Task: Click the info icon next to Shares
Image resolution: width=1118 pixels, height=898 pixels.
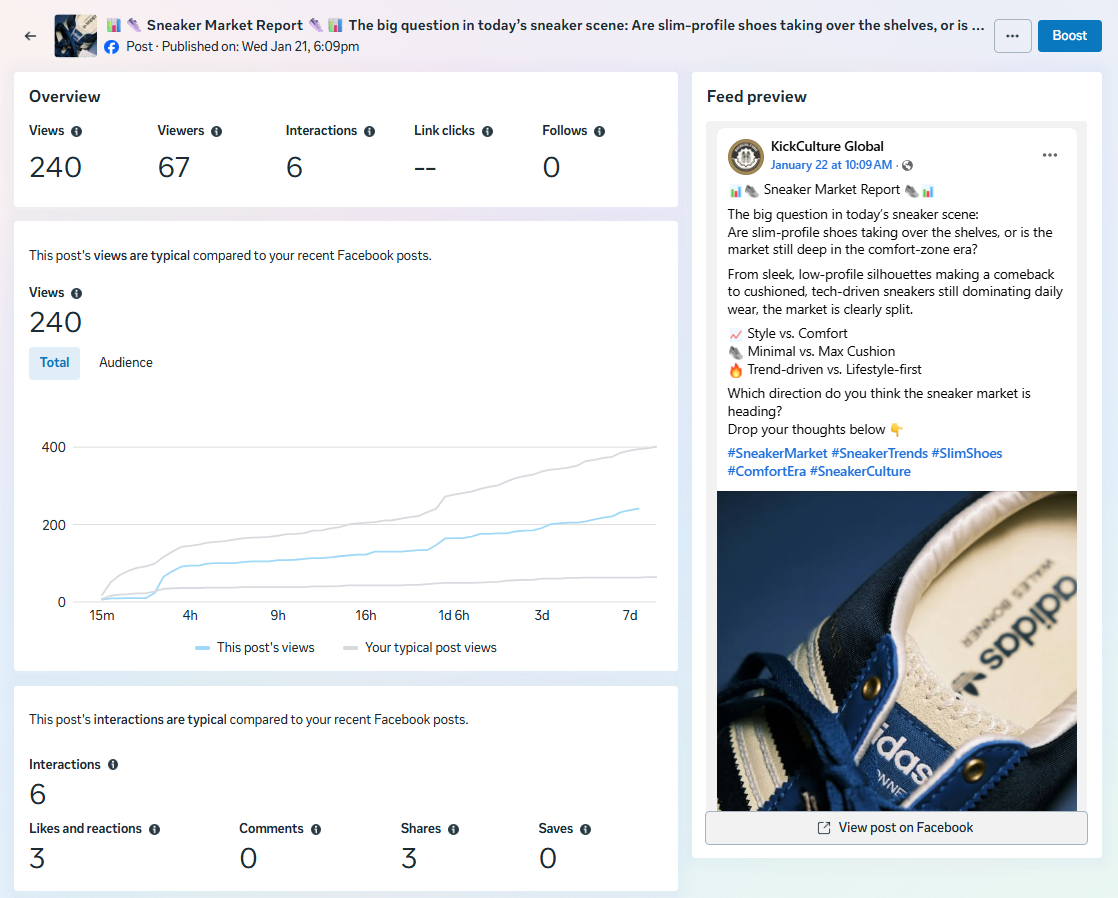Action: [x=454, y=829]
